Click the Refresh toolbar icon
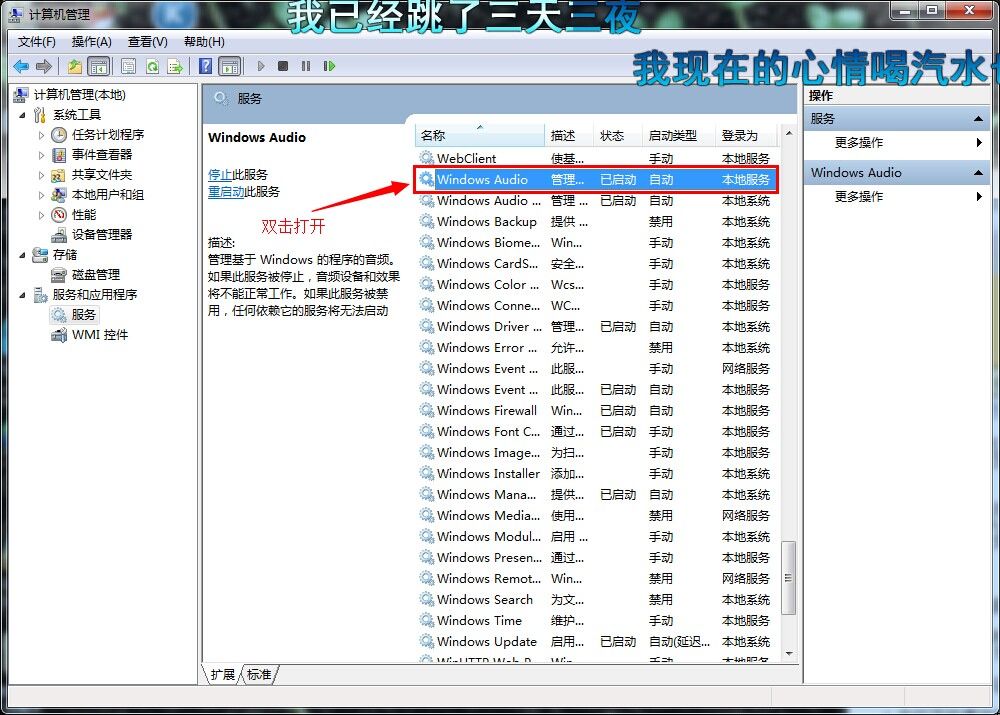Screen dimensions: 1000x715 [x=152, y=66]
